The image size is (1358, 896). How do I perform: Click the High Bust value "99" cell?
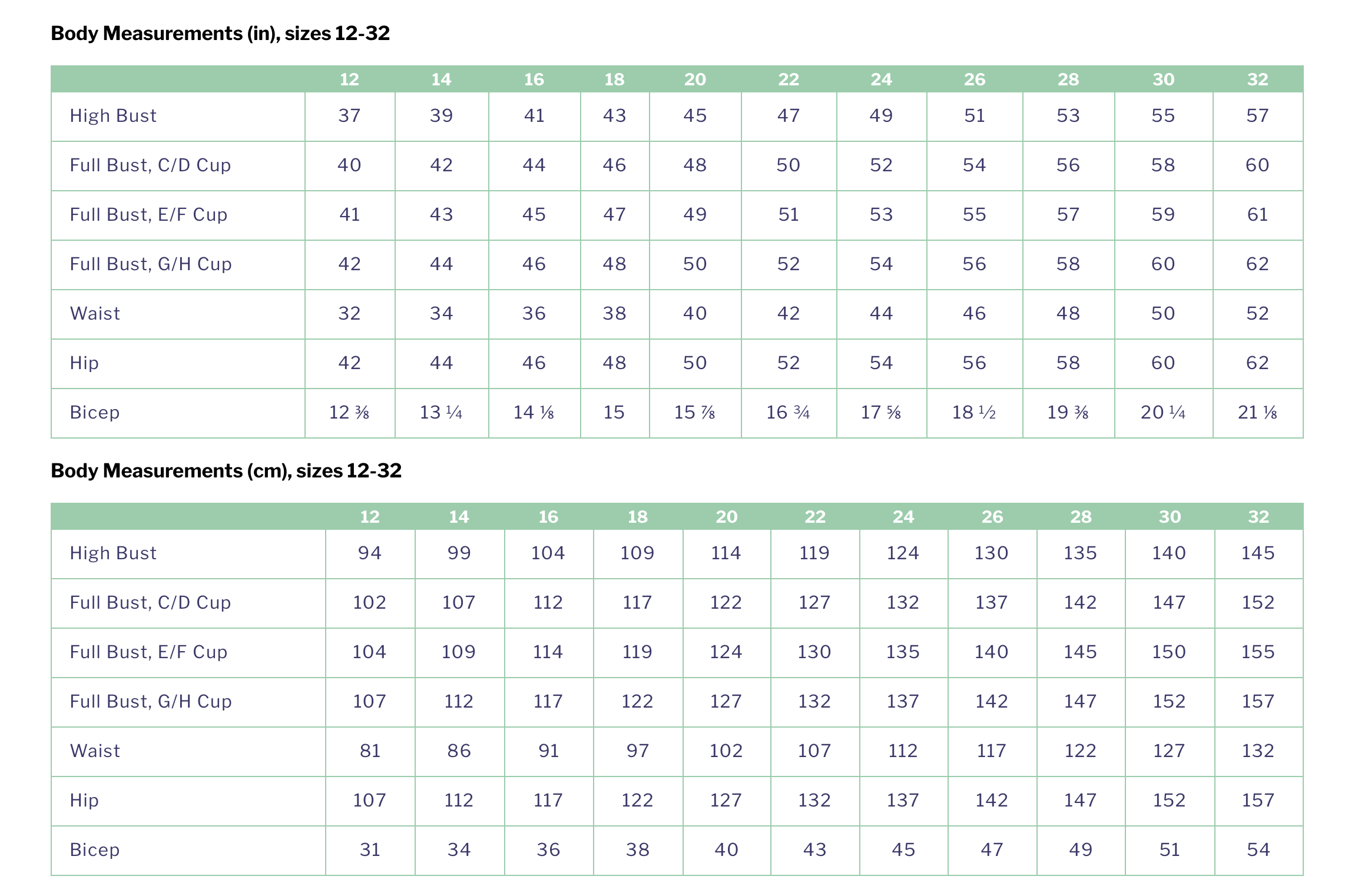coord(459,553)
